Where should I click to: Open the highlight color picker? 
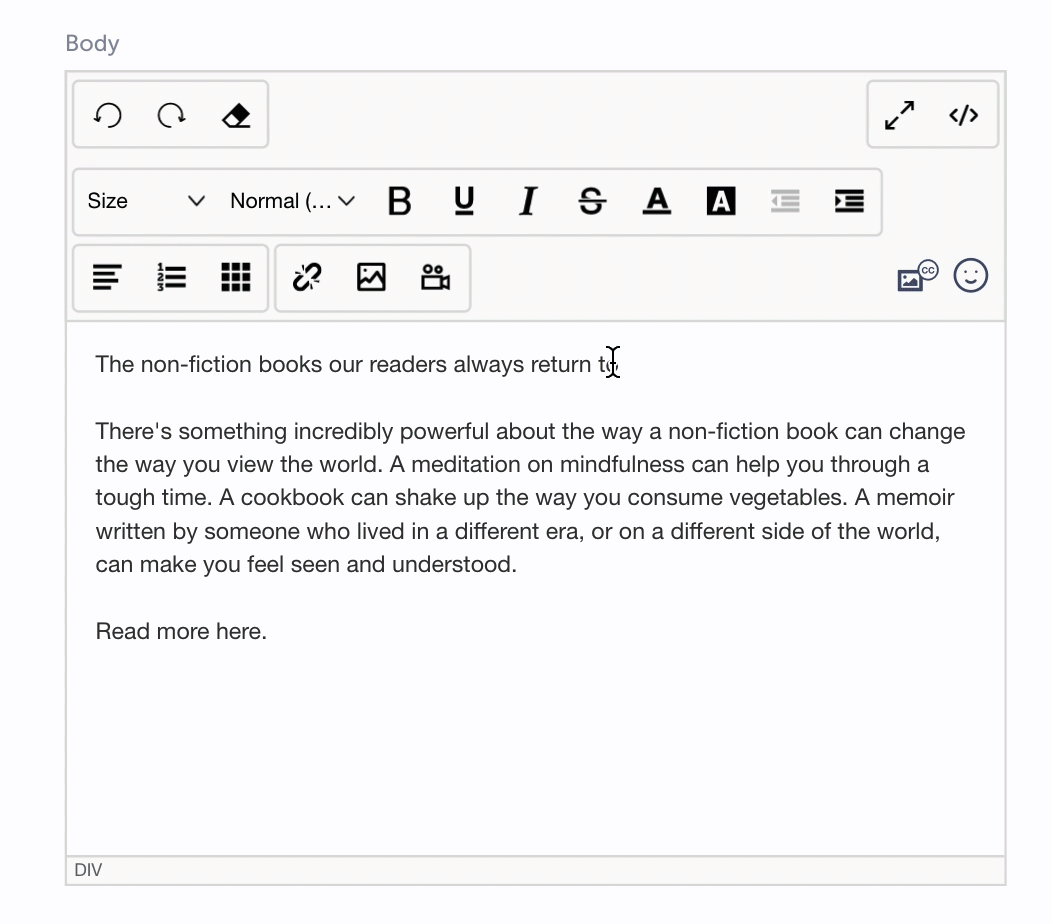coord(720,201)
